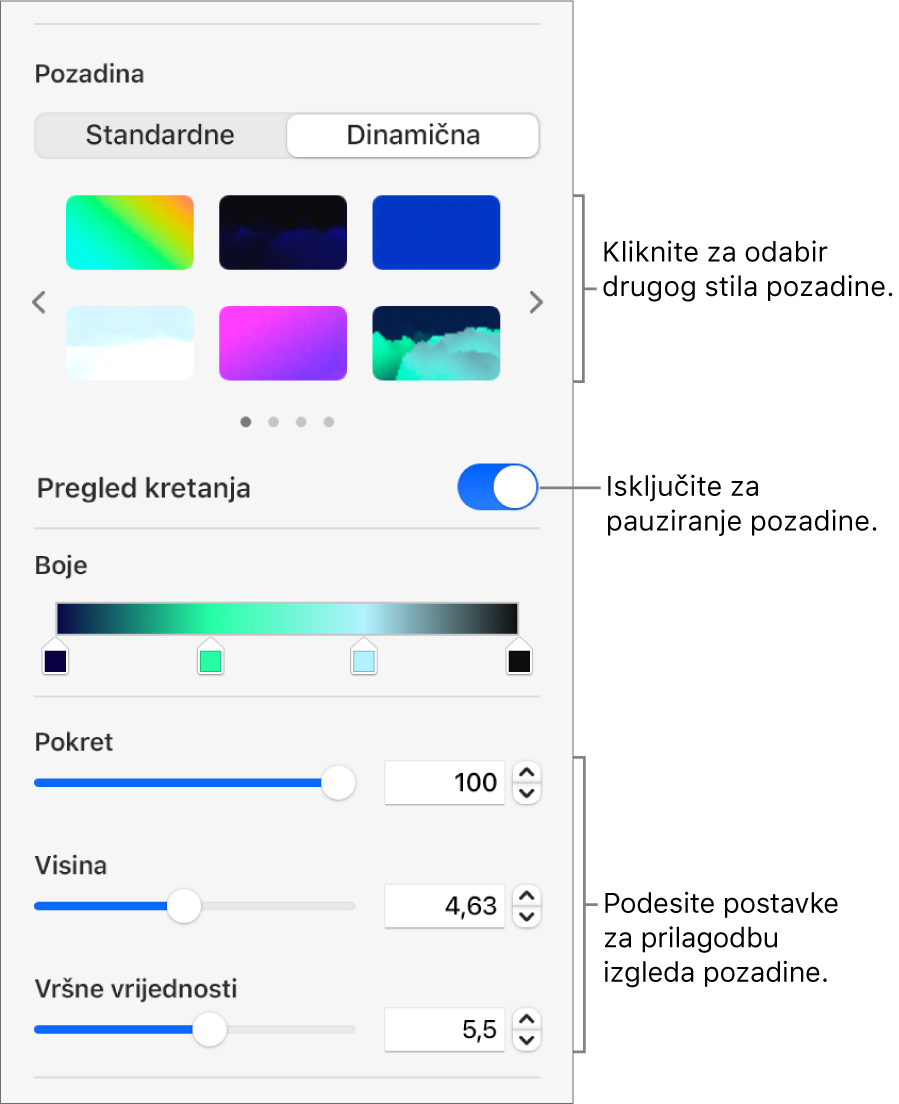Increase Vršne vrijednosti with stepper up arrow
This screenshot has height=1104, width=899.
point(527,1019)
